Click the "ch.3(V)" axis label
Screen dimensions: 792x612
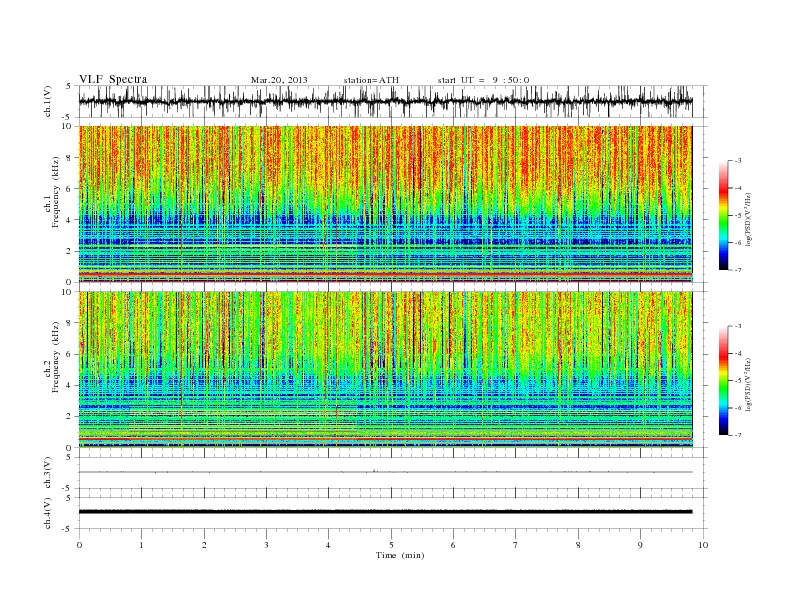(47, 473)
